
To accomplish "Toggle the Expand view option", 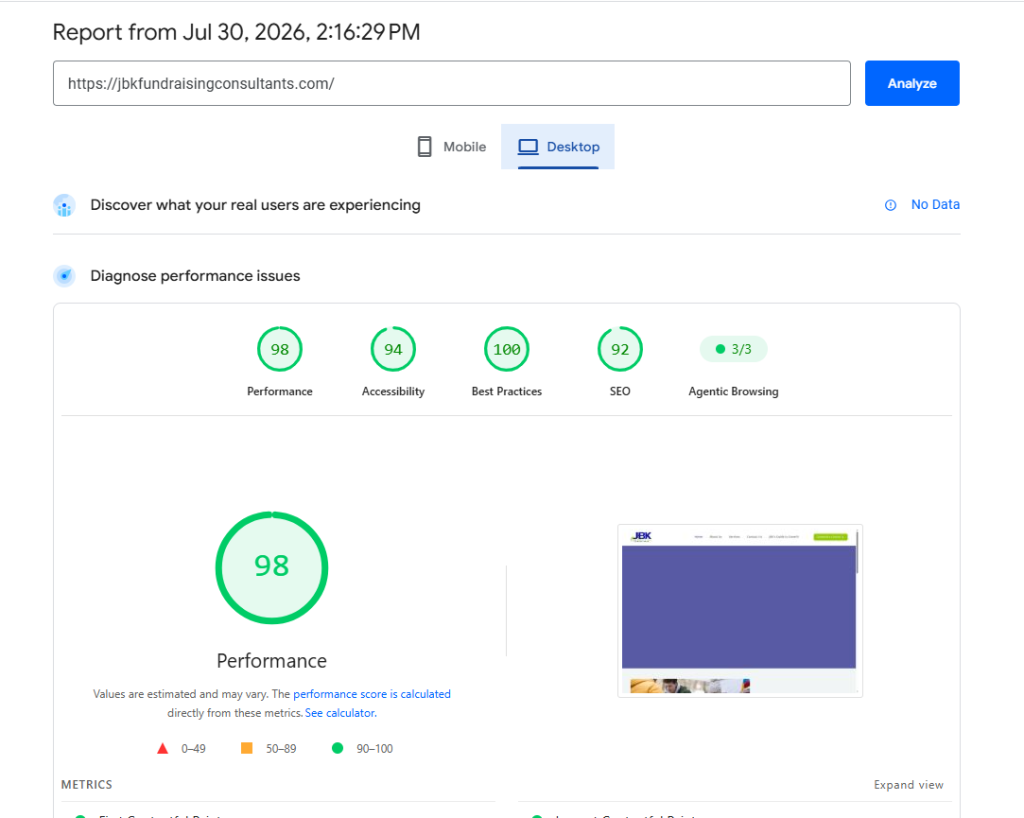I will pos(908,785).
